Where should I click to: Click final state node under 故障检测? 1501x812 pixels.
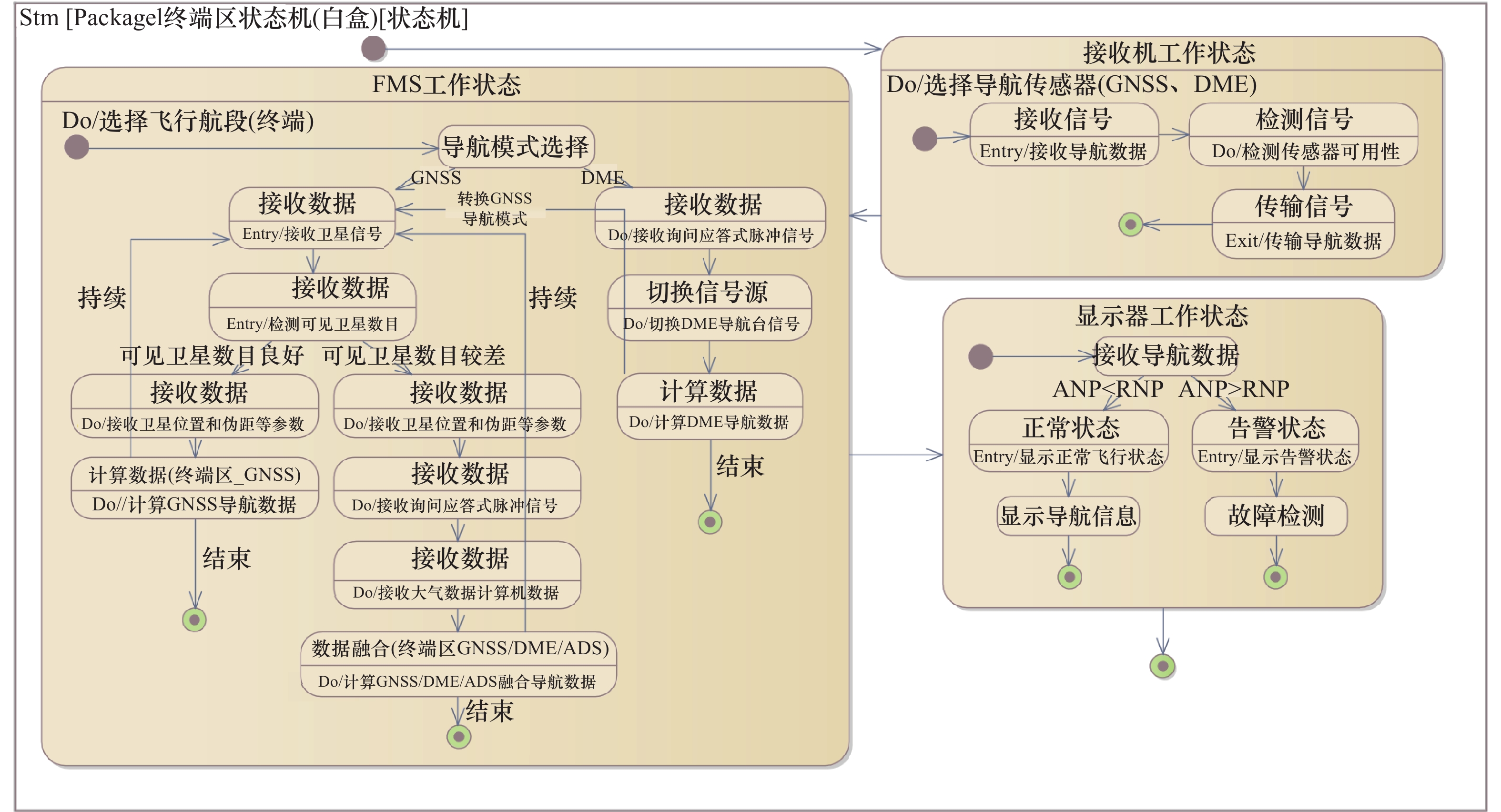(x=1275, y=577)
